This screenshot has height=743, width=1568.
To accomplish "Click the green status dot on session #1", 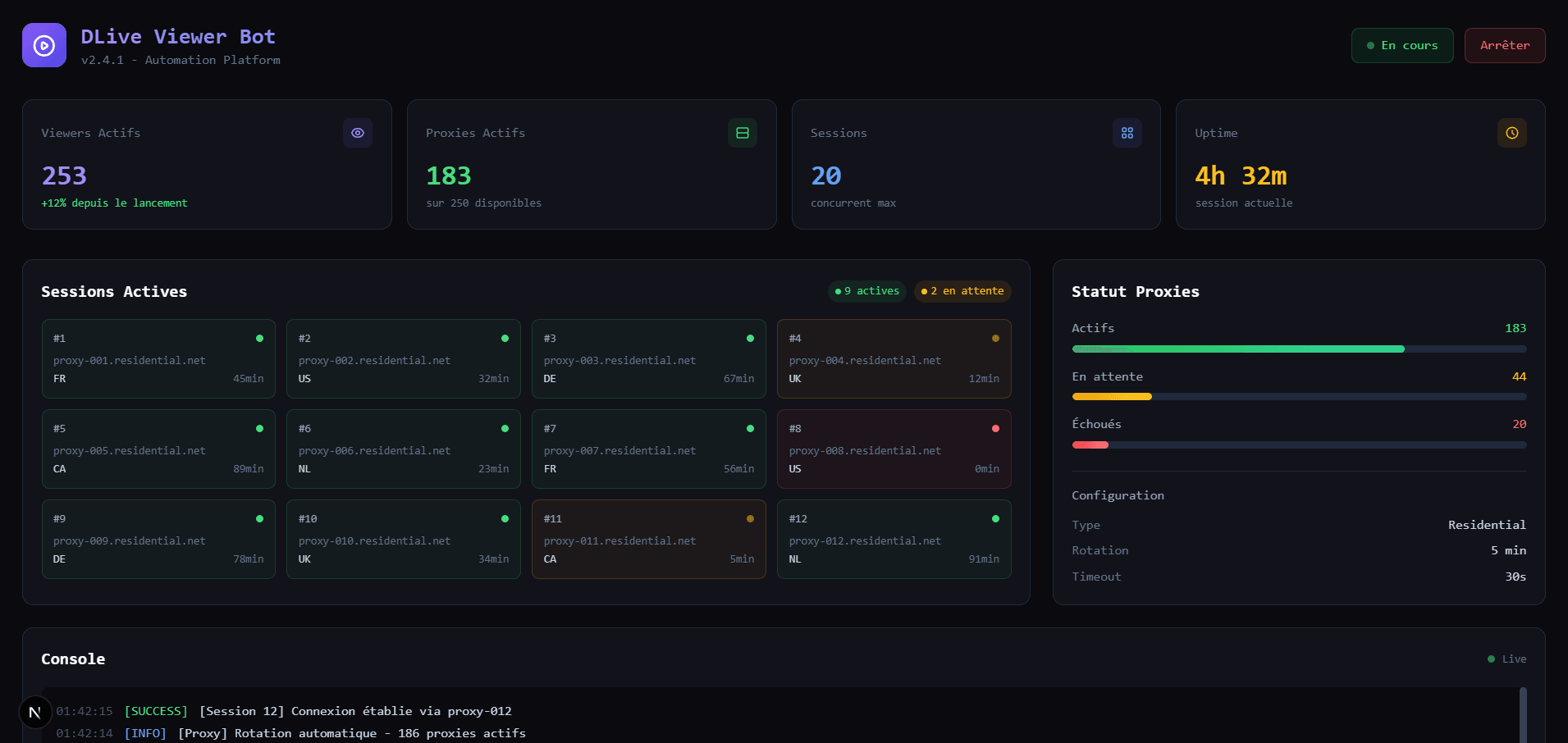I will (259, 338).
